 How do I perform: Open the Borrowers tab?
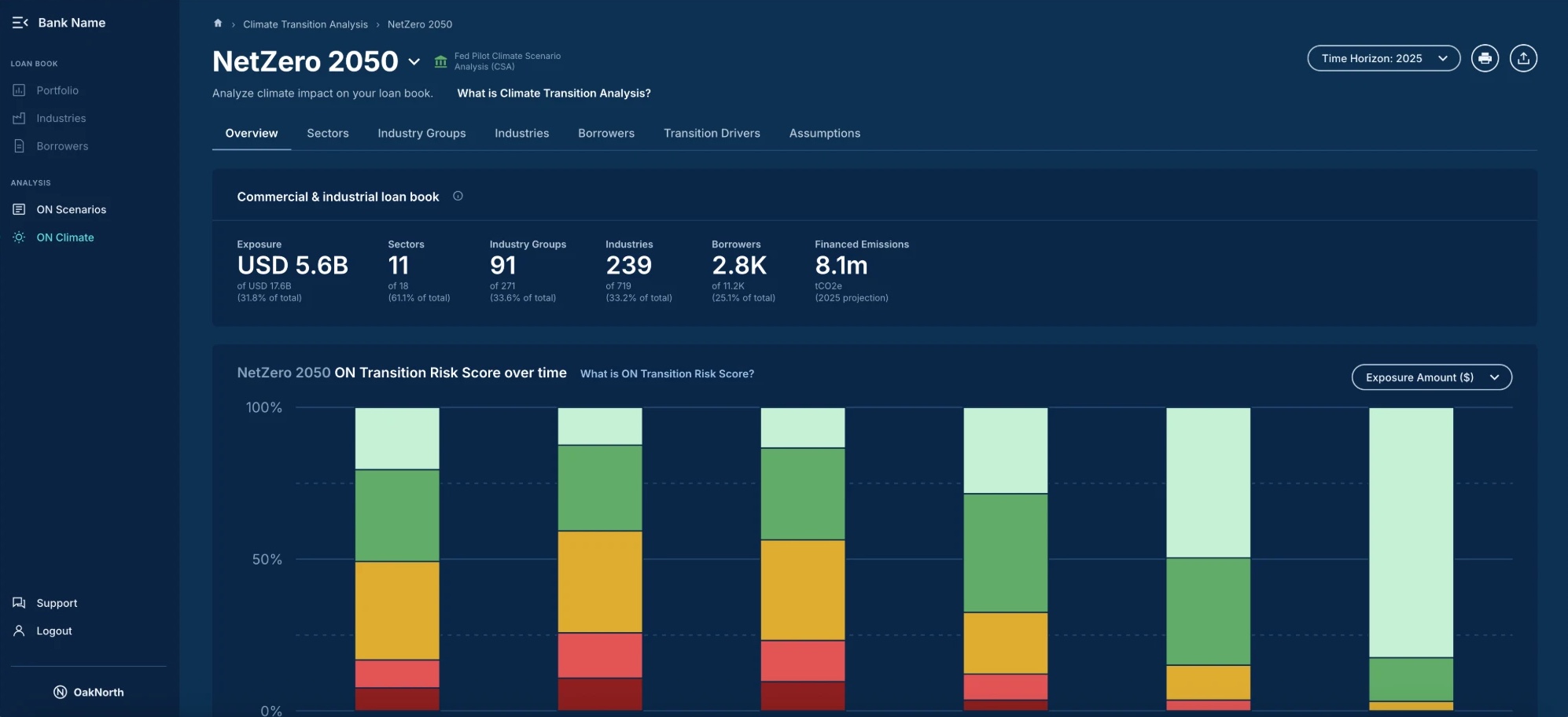click(x=606, y=133)
